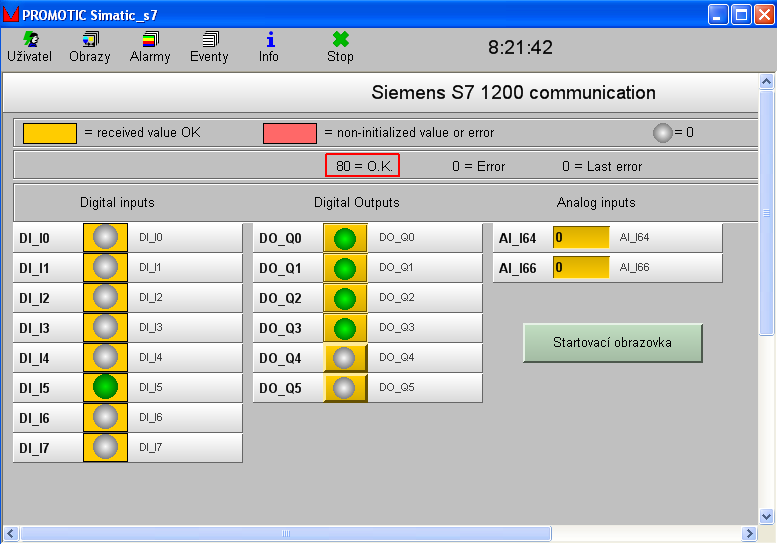
Task: Click the bold AI_I64 label
Action: [x=517, y=238]
